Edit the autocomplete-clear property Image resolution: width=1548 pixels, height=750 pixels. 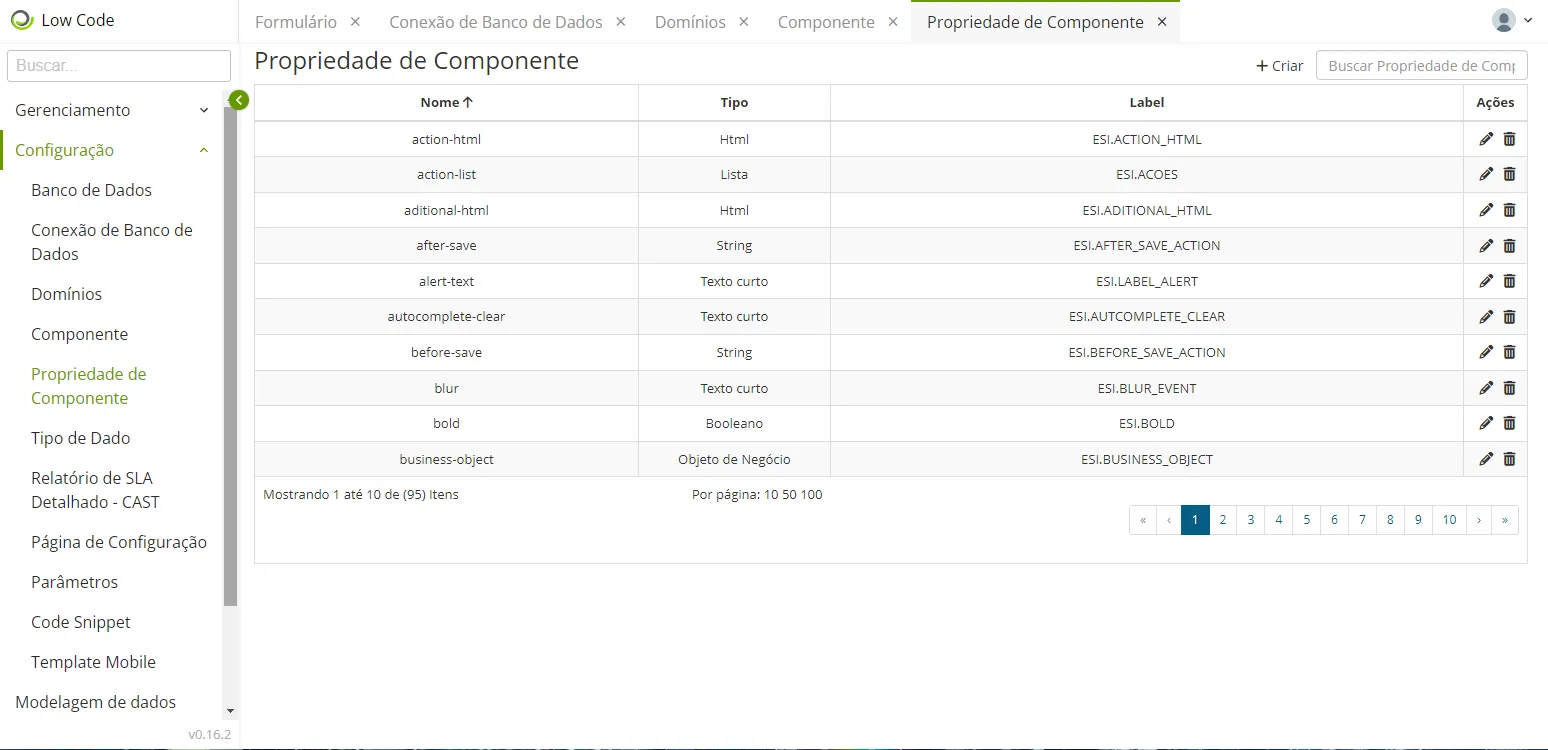pyautogui.click(x=1486, y=316)
